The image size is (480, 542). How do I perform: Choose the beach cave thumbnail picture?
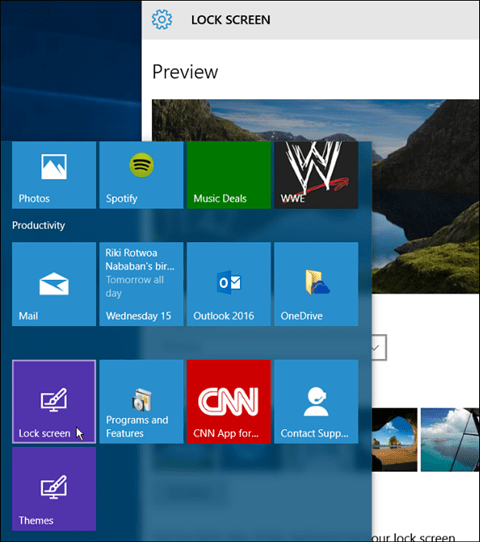coord(394,440)
